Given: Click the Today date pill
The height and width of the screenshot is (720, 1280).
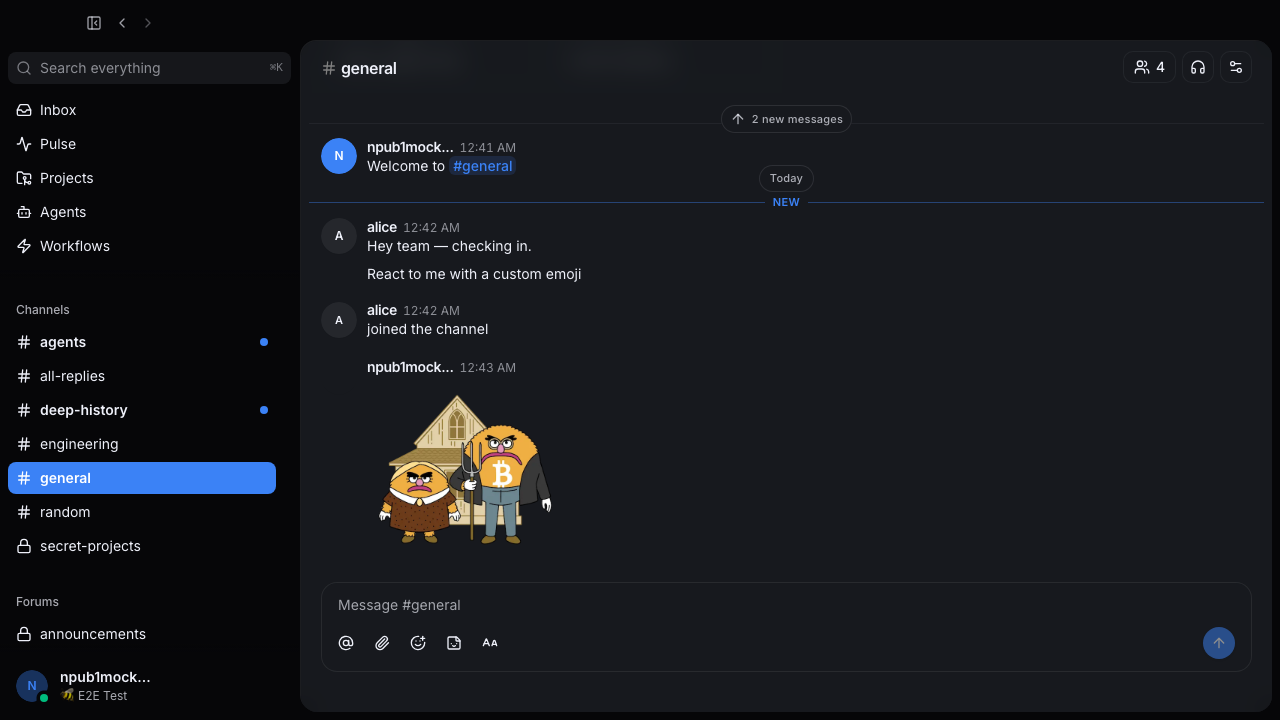Looking at the screenshot, I should click(x=786, y=178).
